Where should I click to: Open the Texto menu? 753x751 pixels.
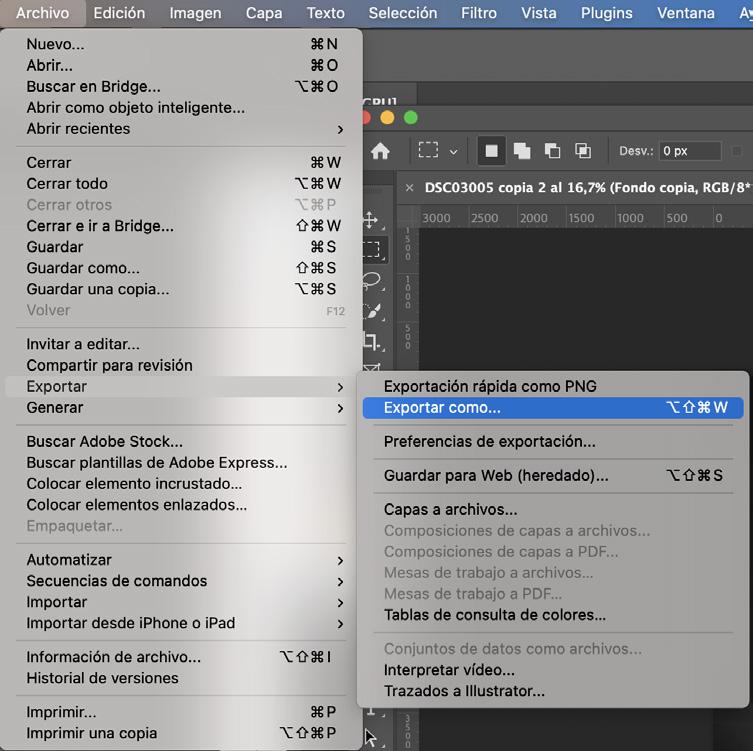pyautogui.click(x=326, y=13)
